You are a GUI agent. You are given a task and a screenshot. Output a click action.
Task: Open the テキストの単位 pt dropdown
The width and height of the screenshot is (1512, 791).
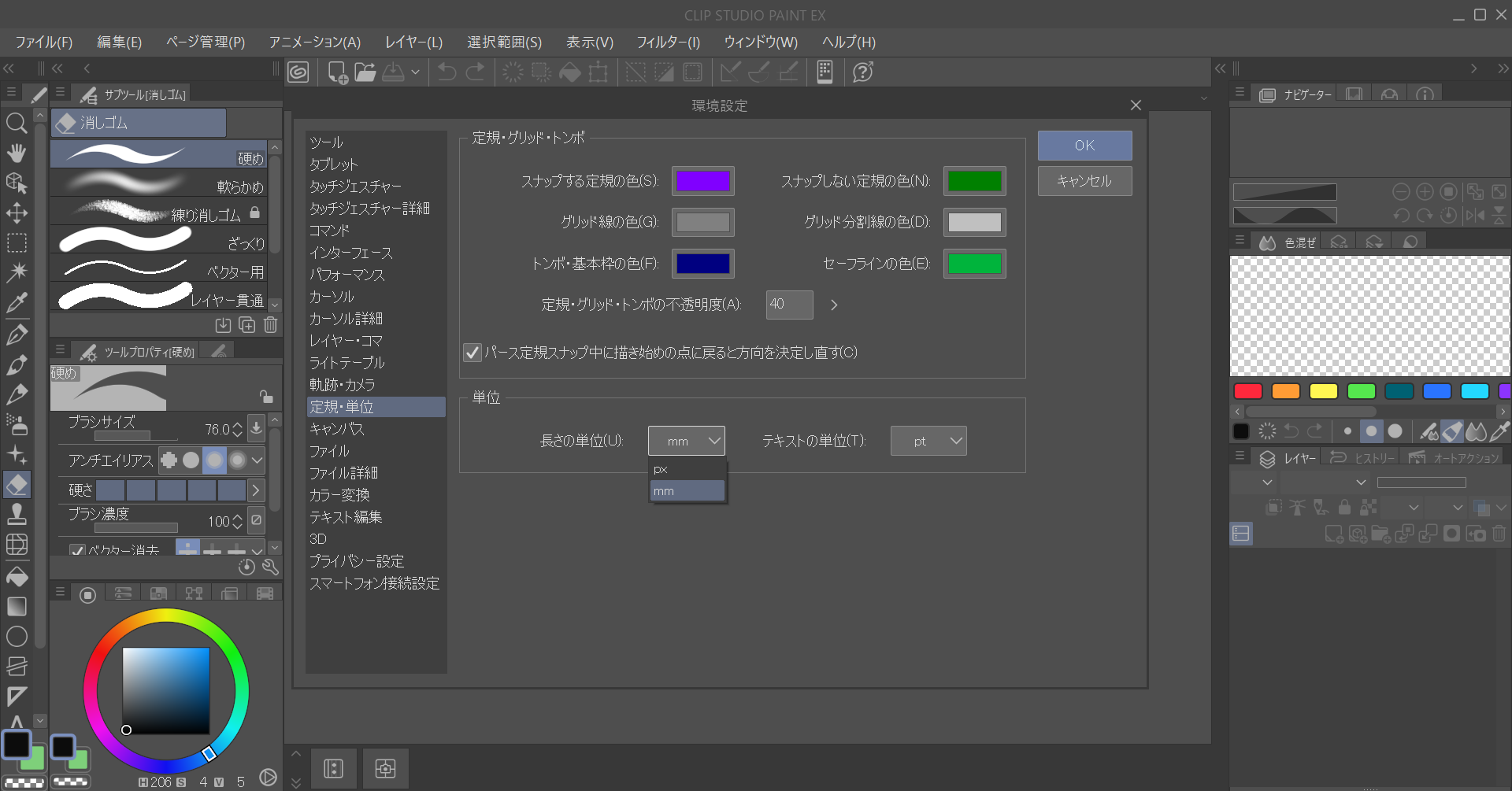pos(928,442)
